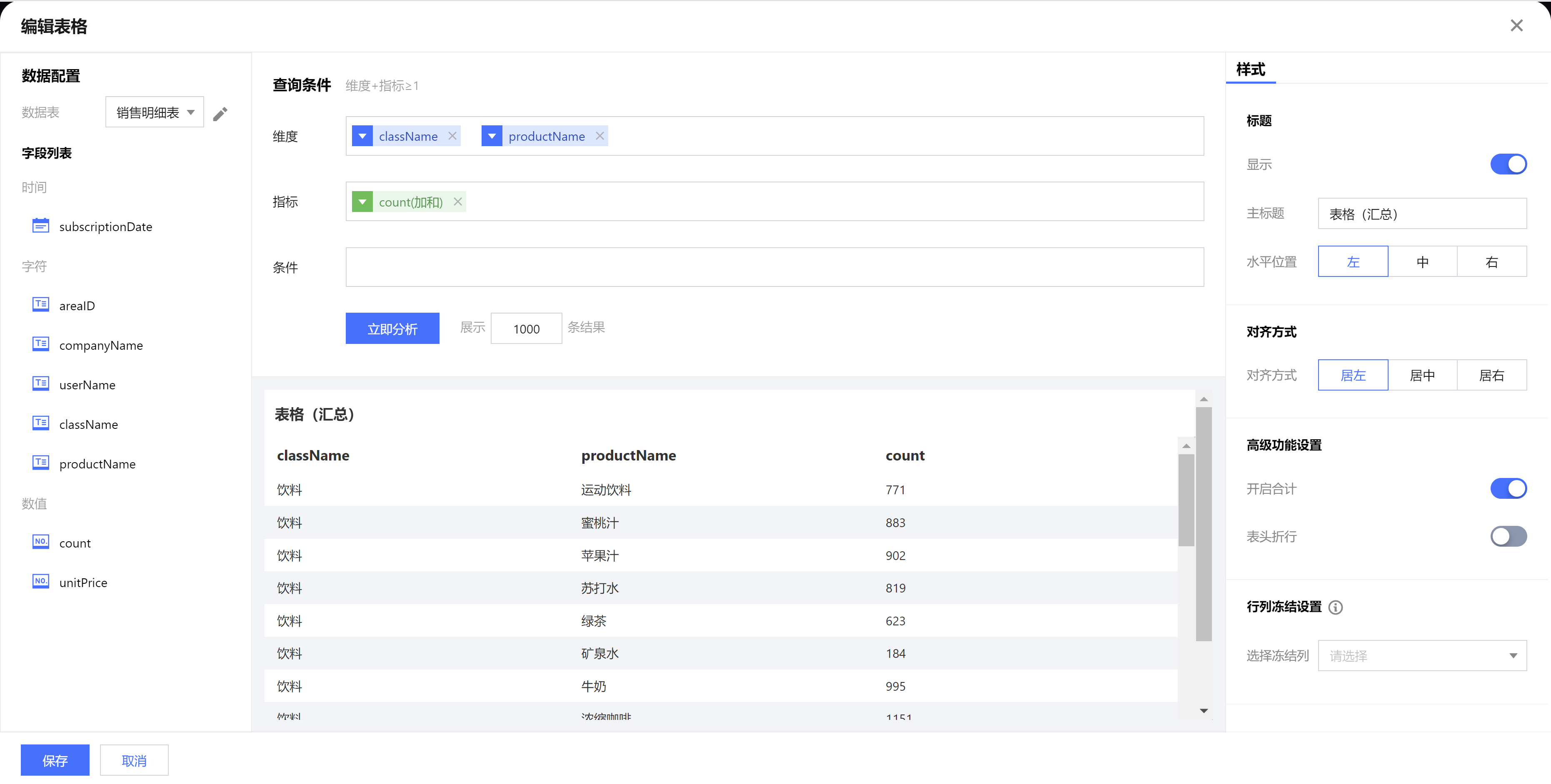This screenshot has height=784, width=1551.
Task: Click the 保存 button
Action: click(x=55, y=760)
